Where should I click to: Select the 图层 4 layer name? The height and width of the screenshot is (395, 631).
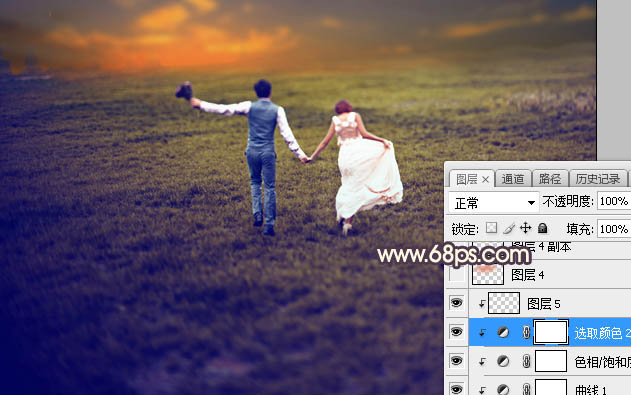point(528,275)
